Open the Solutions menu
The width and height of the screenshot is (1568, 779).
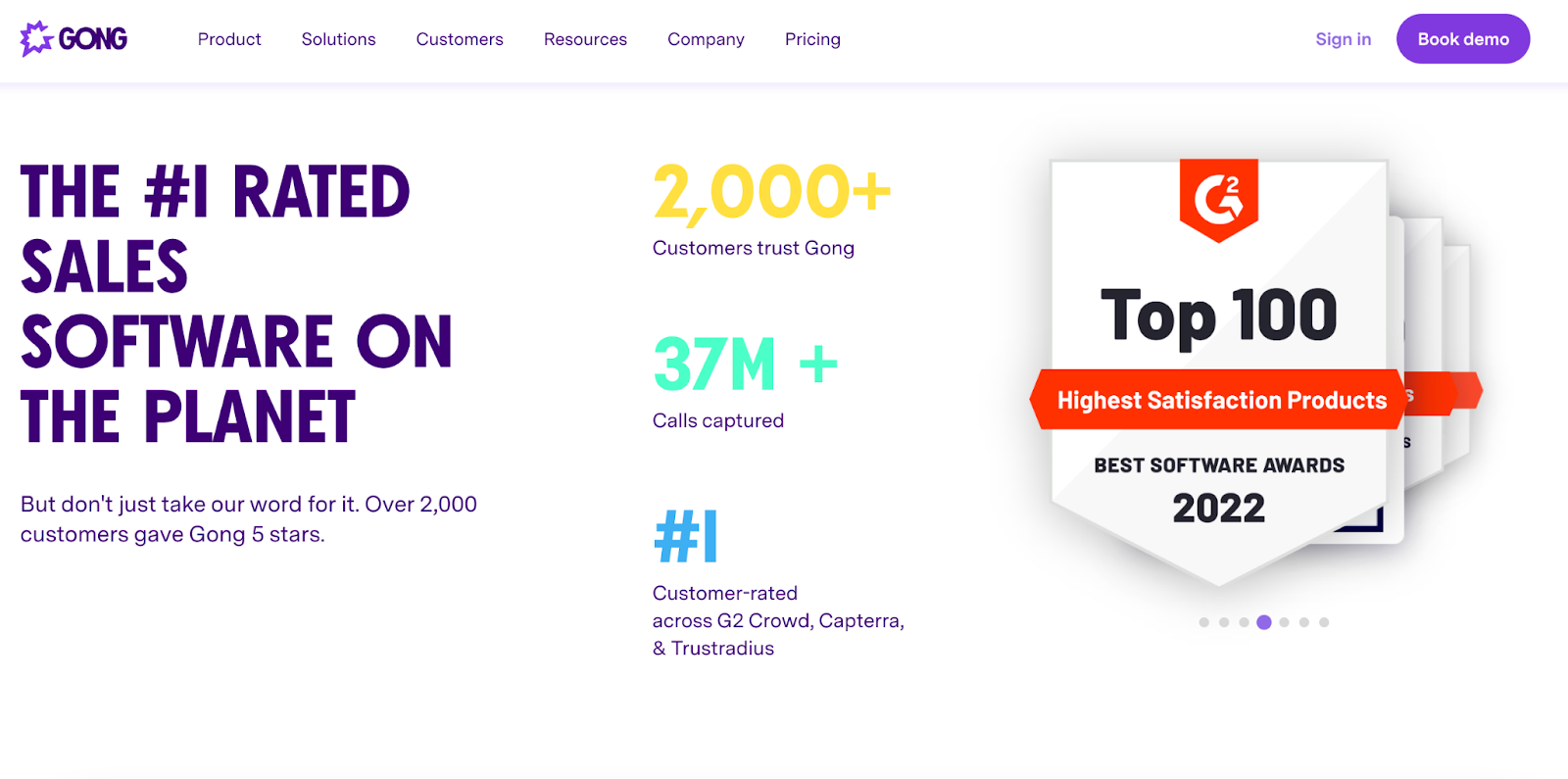point(338,39)
